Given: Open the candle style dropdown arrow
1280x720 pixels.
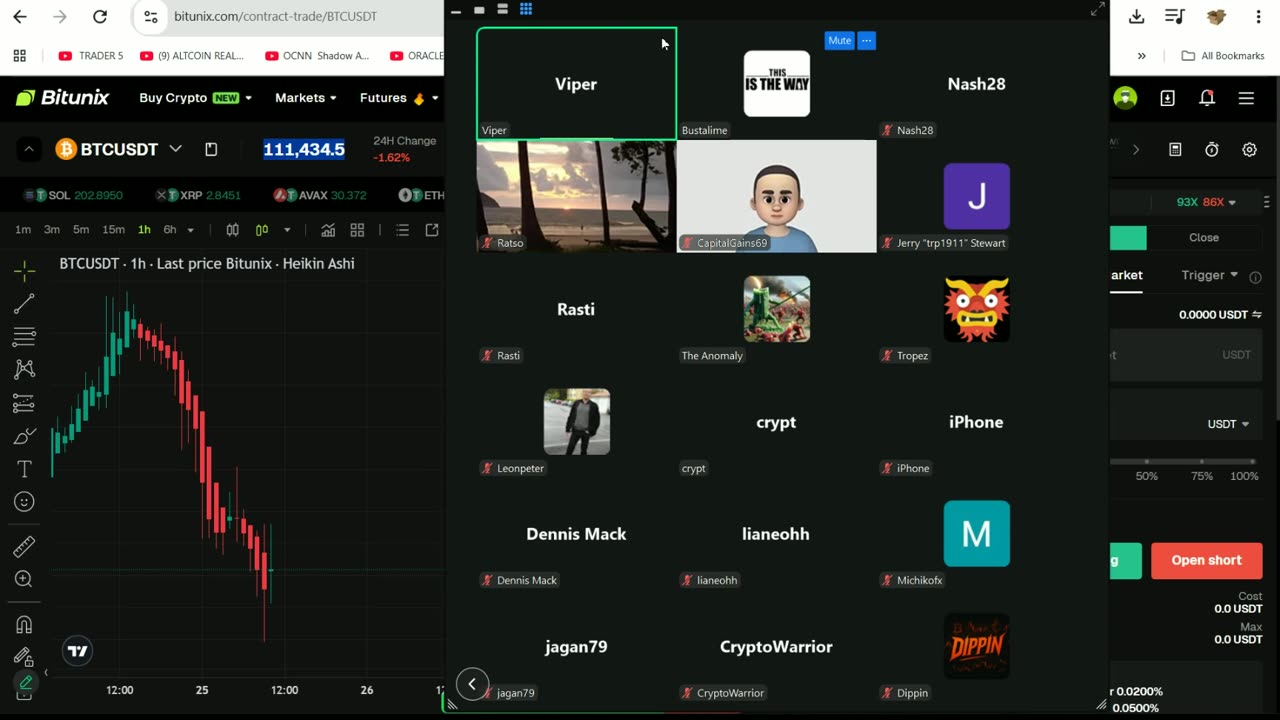Looking at the screenshot, I should 287,230.
